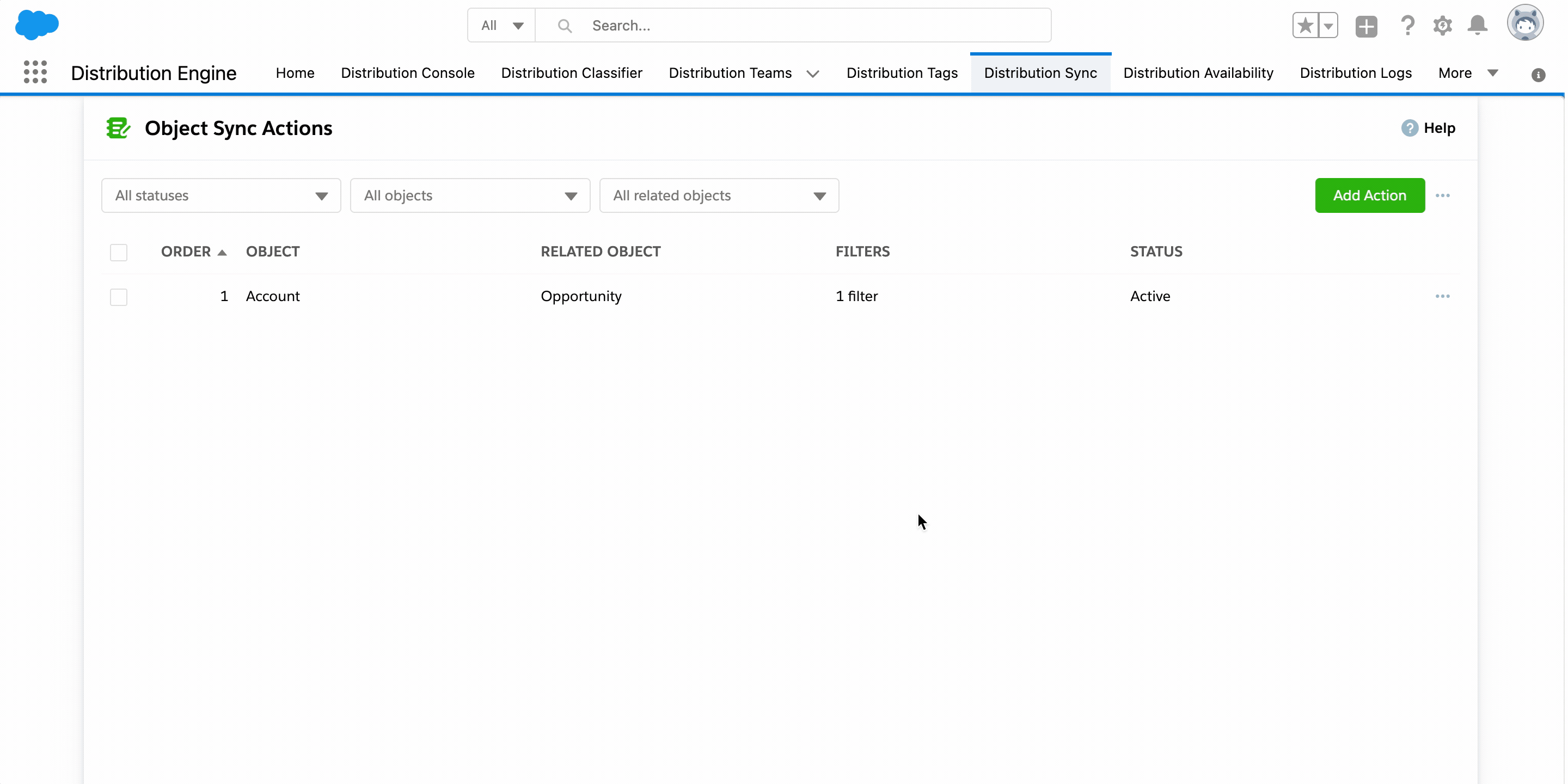Open the Distribution Logs tab
The image size is (1568, 784).
[x=1356, y=73]
